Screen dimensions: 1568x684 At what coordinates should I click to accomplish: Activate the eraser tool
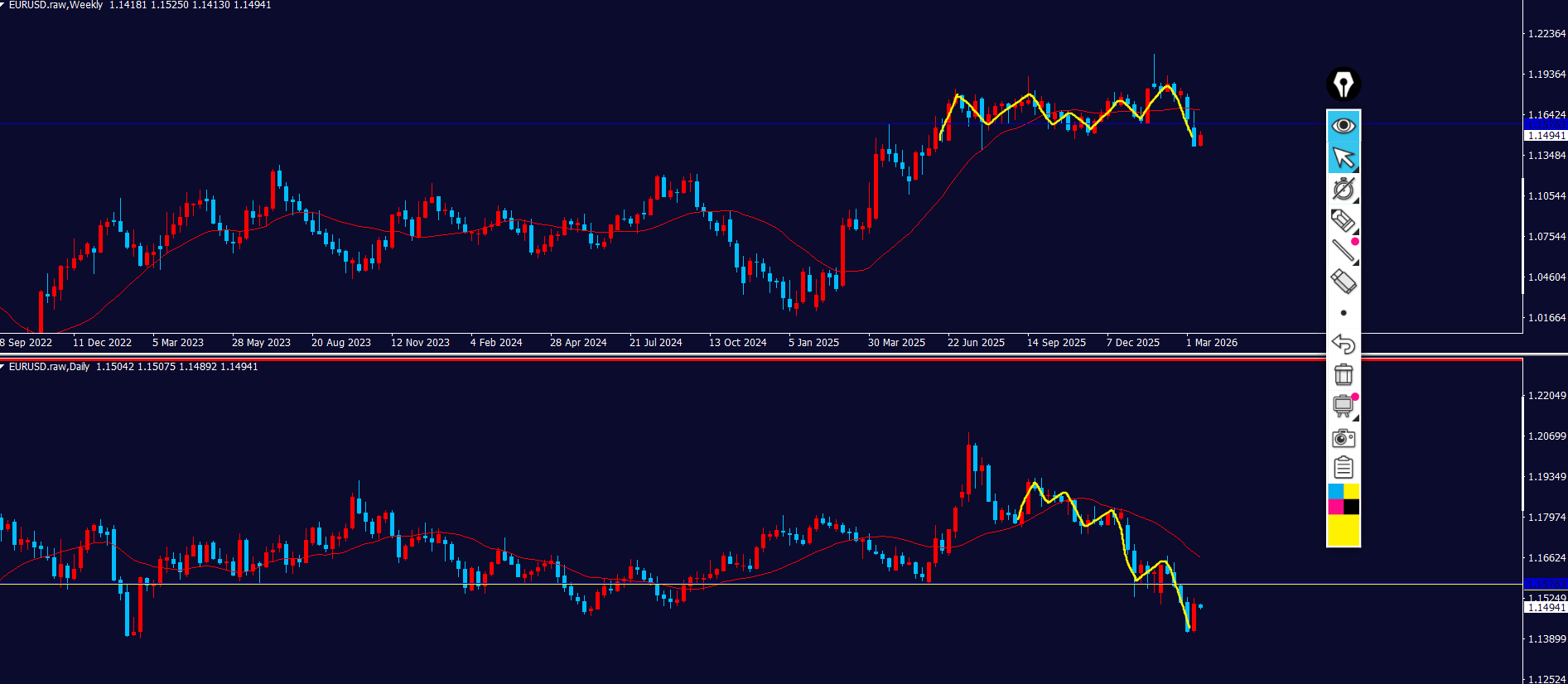point(1343,282)
